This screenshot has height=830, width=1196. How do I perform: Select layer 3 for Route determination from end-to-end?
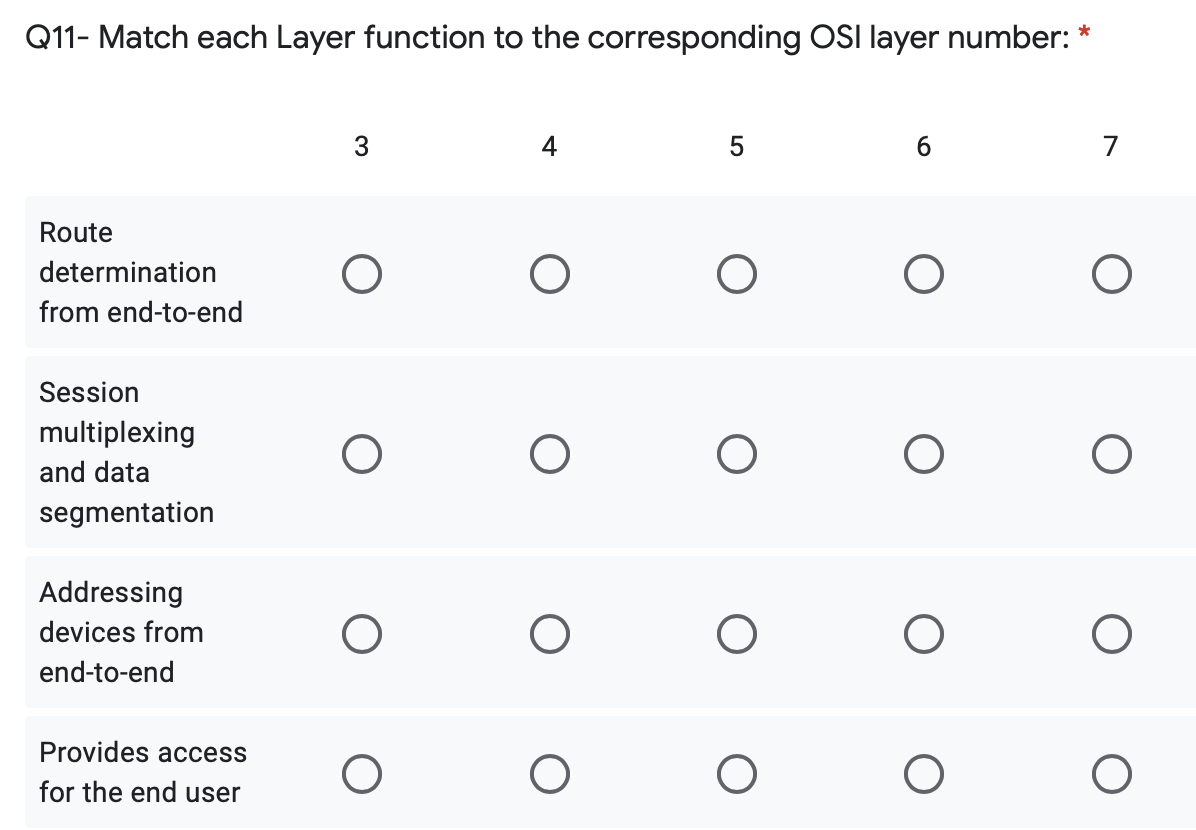[x=361, y=273]
